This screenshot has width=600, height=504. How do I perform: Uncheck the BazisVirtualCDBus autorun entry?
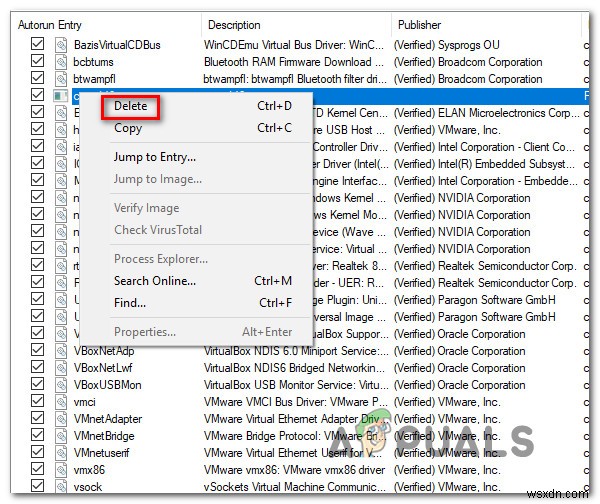(38, 44)
